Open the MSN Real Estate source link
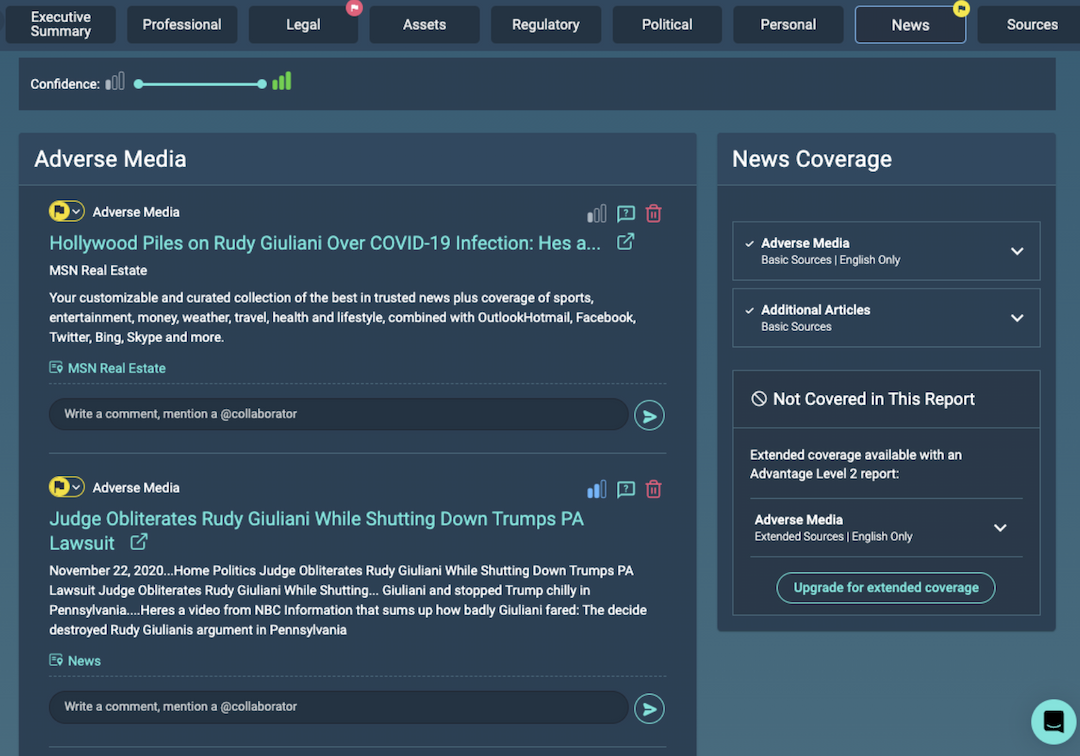The image size is (1080, 756). pos(116,368)
